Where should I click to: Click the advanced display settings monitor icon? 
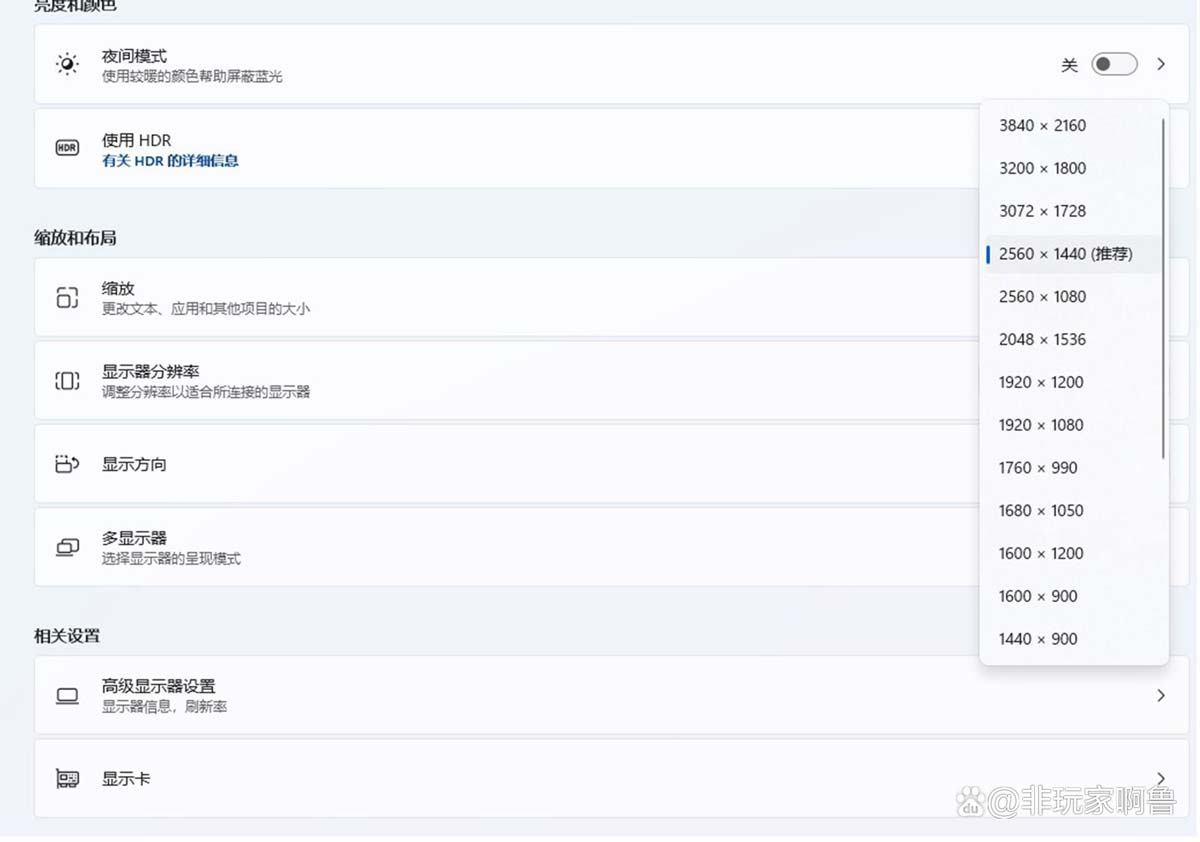(x=67, y=696)
